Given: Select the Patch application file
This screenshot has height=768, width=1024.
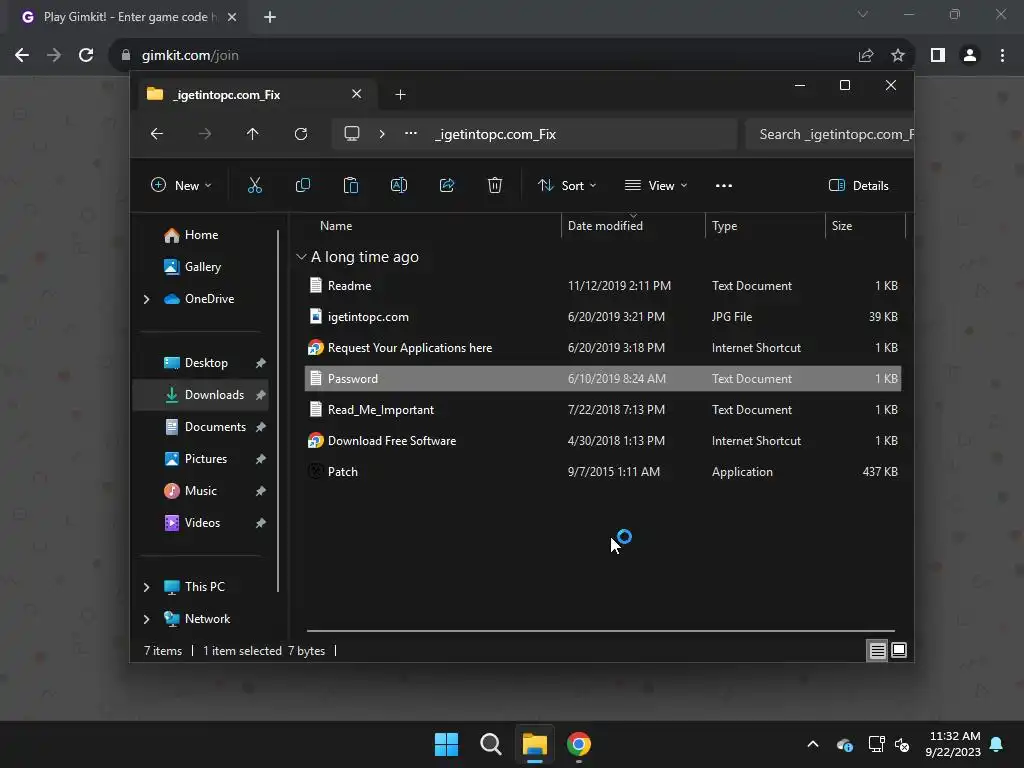Looking at the screenshot, I should click(x=603, y=472).
